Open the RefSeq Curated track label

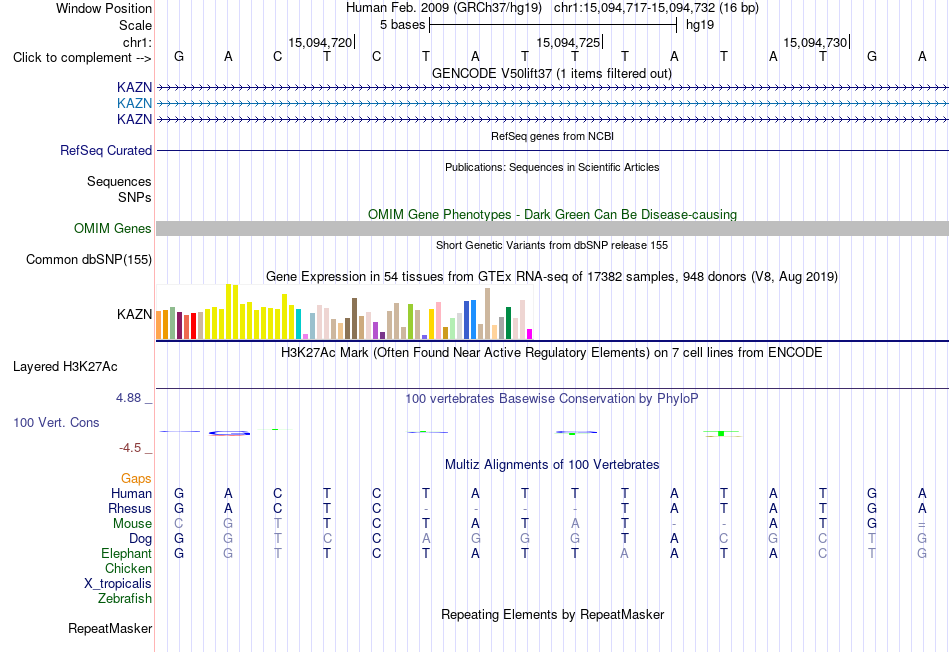[x=106, y=150]
